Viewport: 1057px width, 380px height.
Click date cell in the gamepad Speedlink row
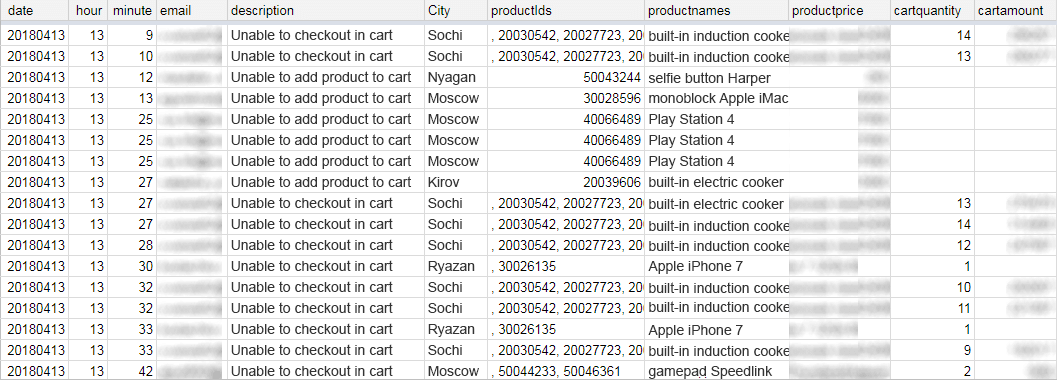click(x=34, y=371)
